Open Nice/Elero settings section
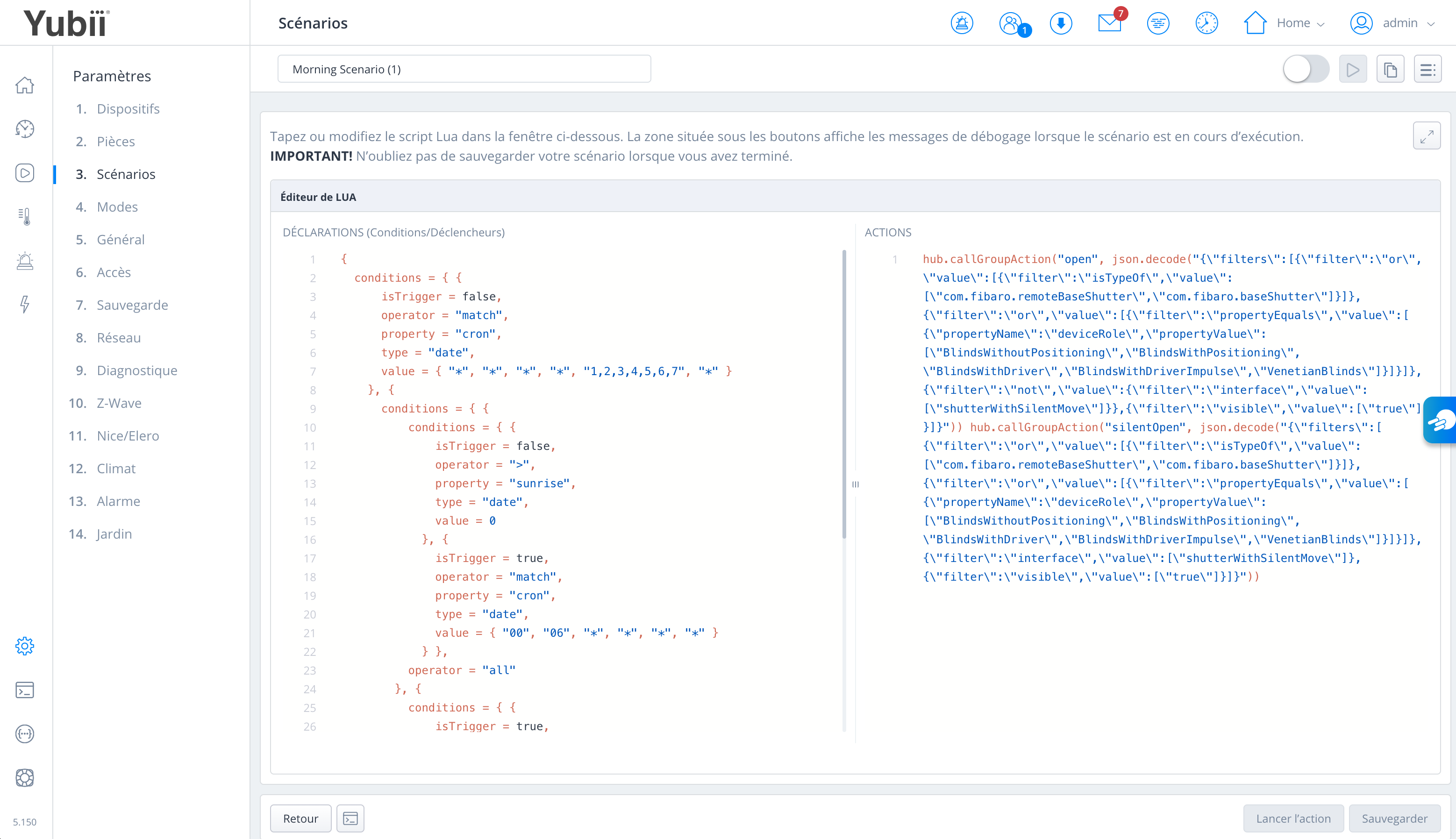Viewport: 1456px width, 839px height. point(128,436)
